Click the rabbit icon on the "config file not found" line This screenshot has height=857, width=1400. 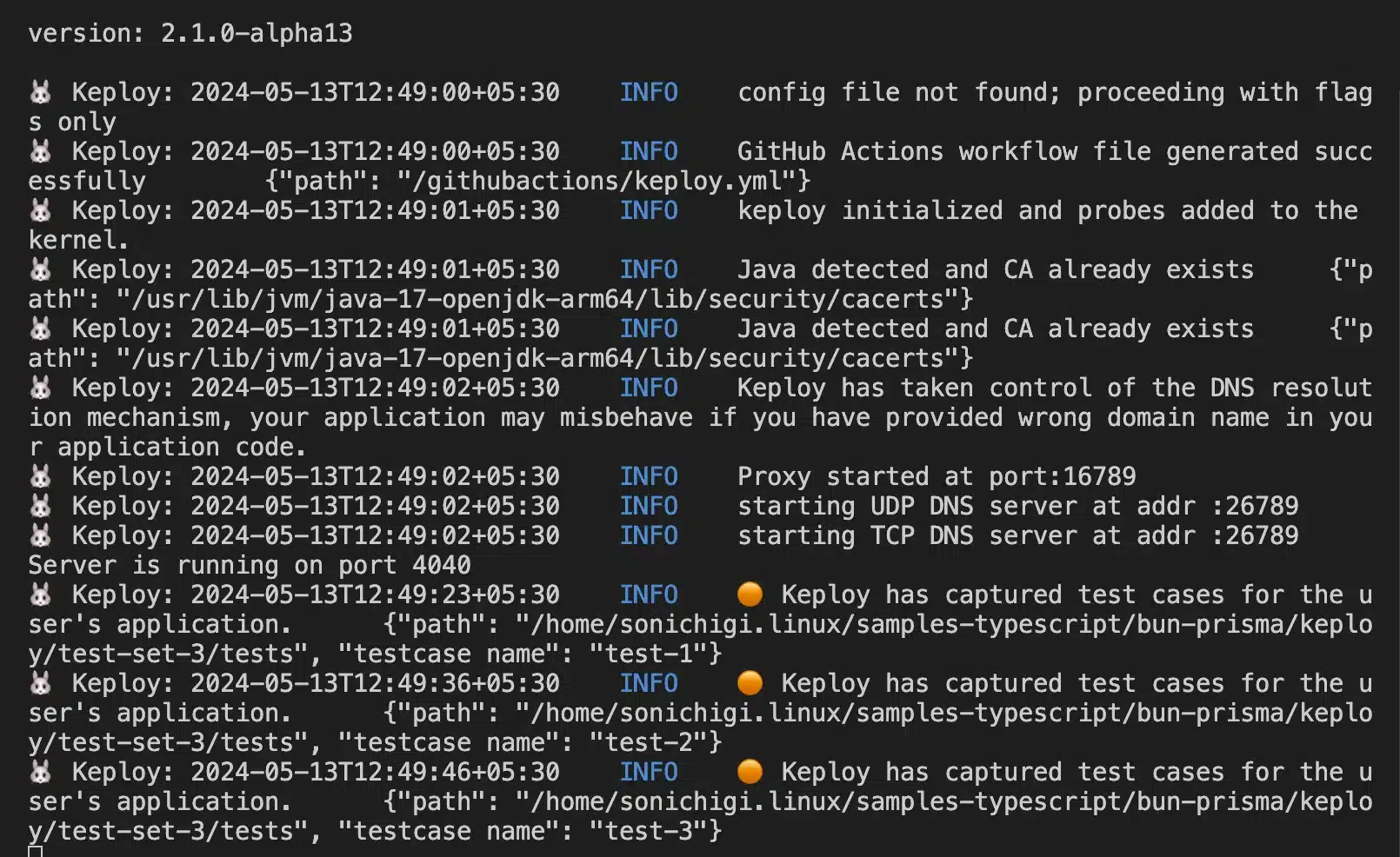point(41,92)
